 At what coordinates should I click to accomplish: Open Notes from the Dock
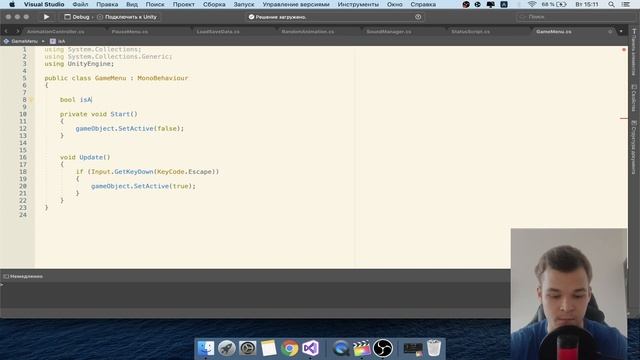tap(269, 349)
